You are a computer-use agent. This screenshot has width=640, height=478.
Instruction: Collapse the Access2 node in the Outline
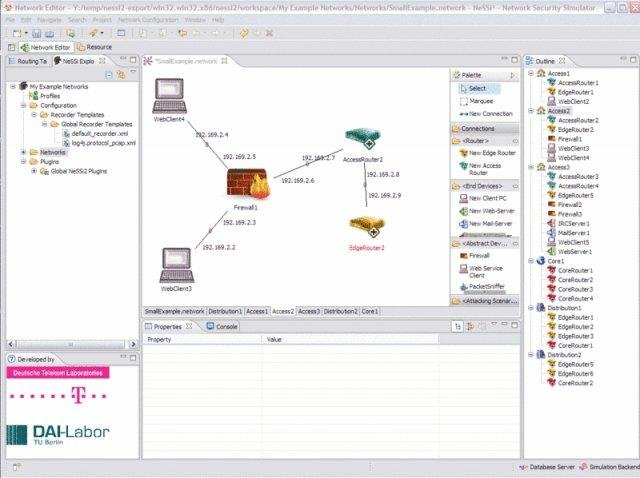(529, 111)
